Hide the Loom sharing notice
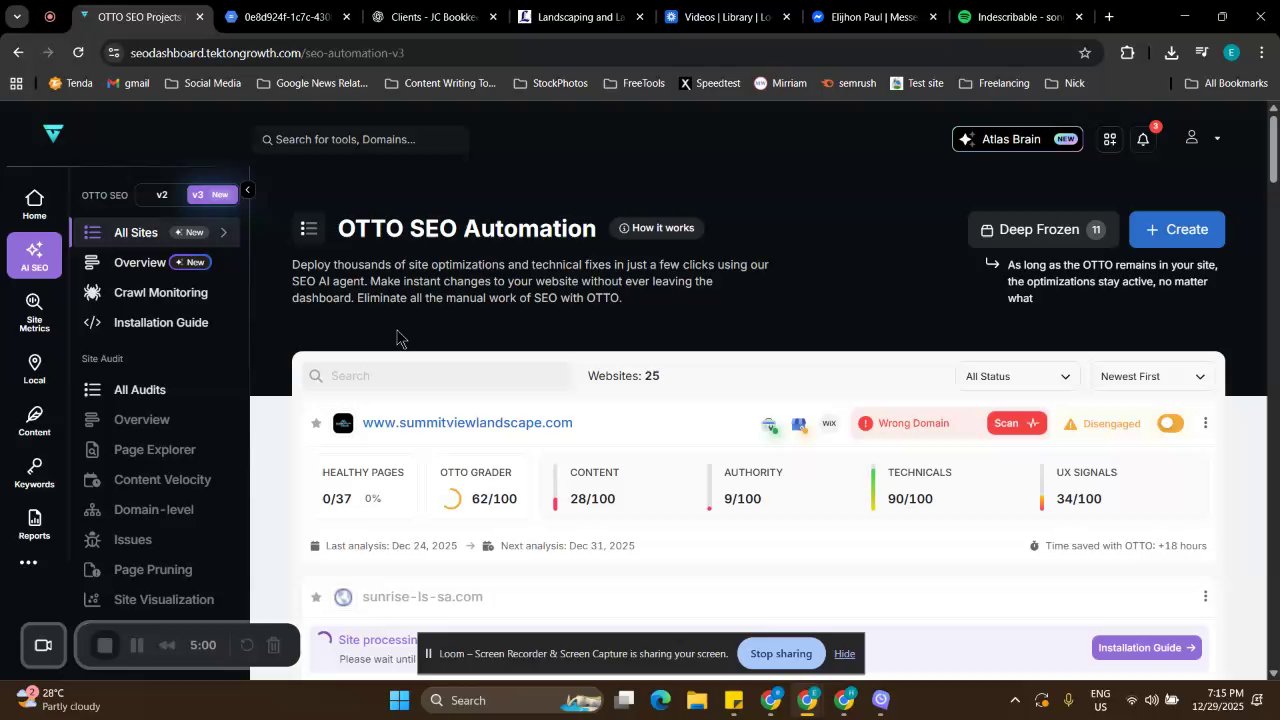The image size is (1280, 720). click(845, 654)
